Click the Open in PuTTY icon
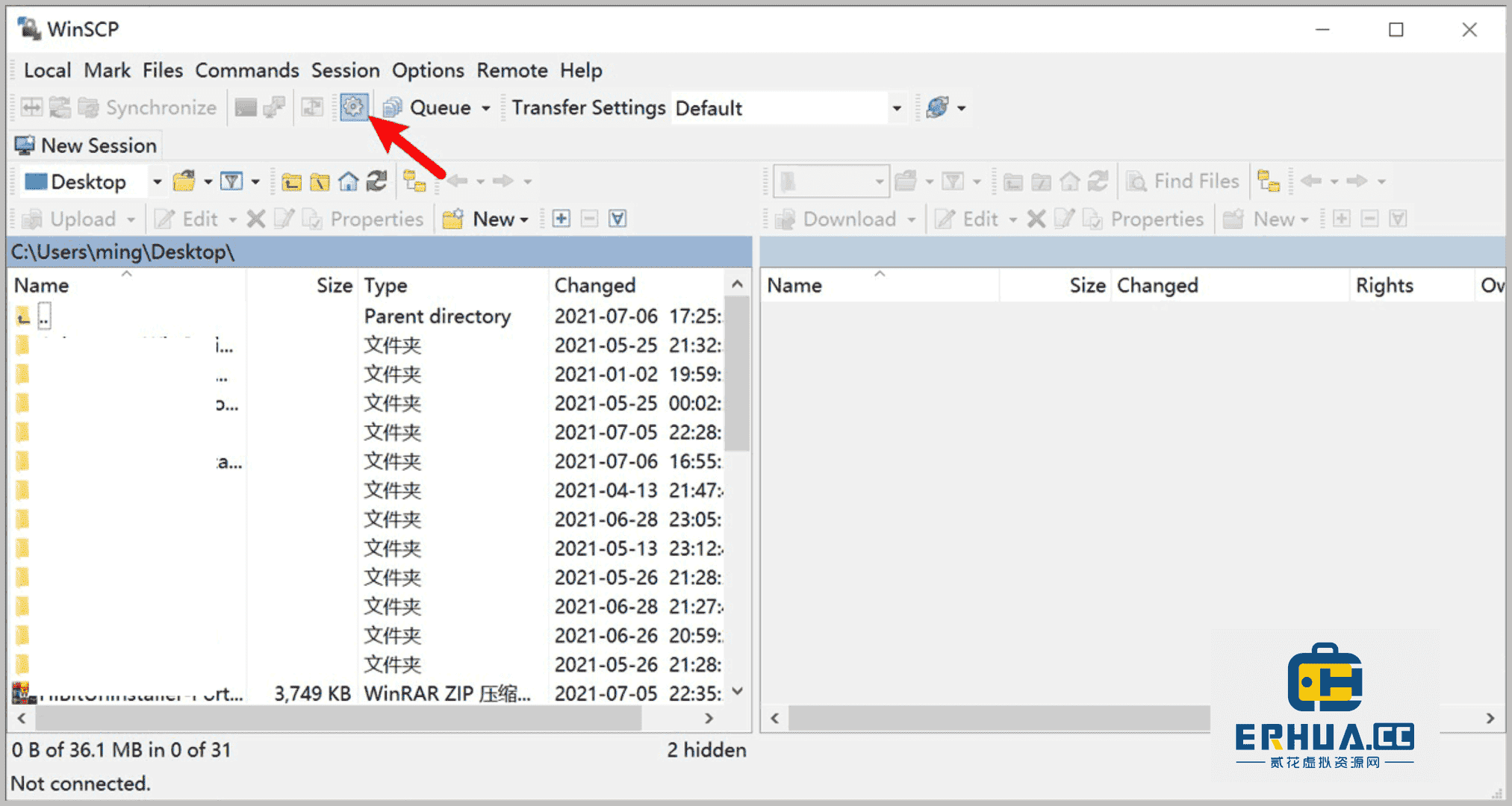Image resolution: width=1512 pixels, height=806 pixels. [274, 107]
